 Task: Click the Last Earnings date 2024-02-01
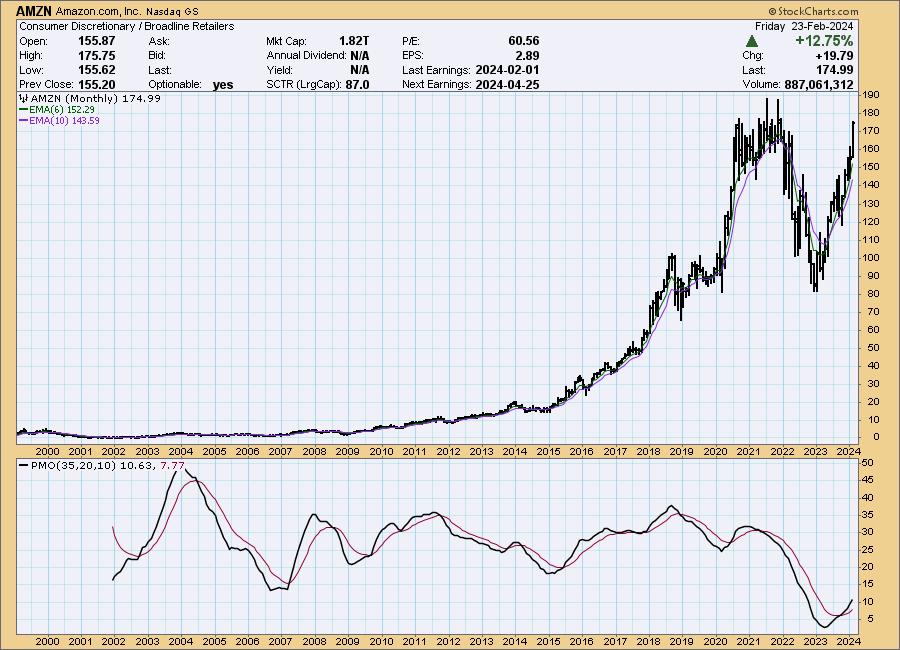(507, 70)
